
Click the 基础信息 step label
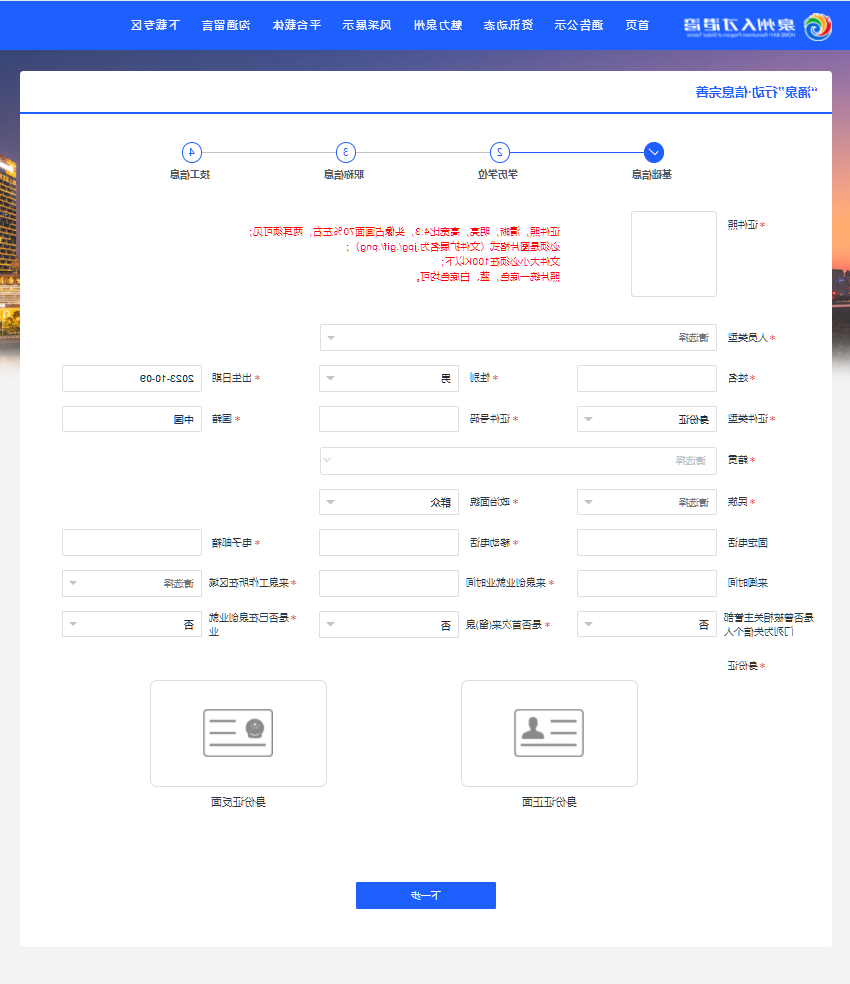652,174
